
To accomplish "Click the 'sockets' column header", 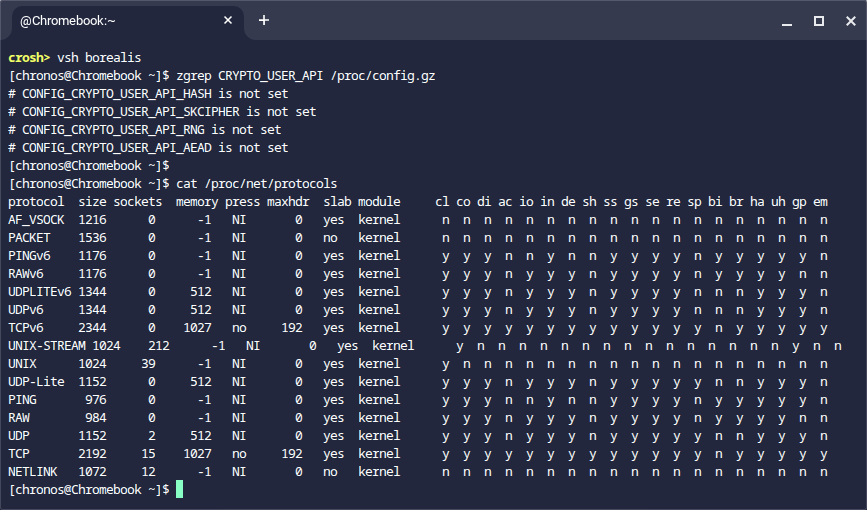I will (138, 202).
